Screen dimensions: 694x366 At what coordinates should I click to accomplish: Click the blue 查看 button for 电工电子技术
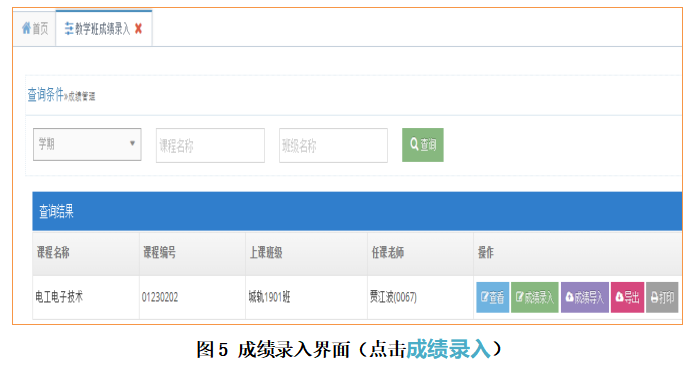click(492, 297)
